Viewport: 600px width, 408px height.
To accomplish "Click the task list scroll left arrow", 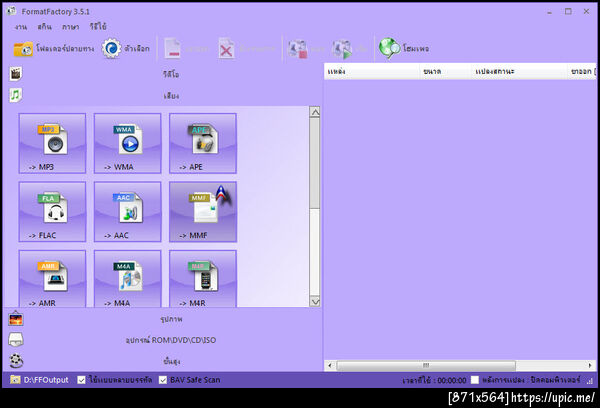I will tap(330, 365).
